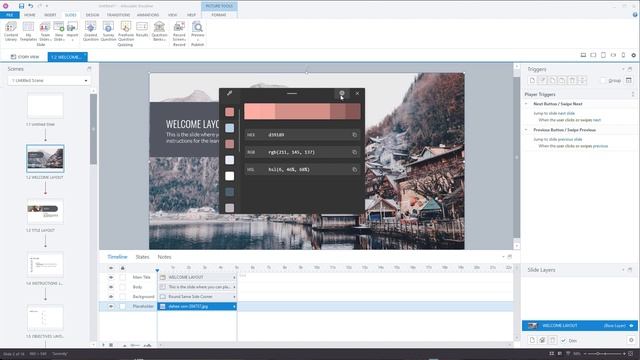Expand Round Same Side Corner object arrow
The width and height of the screenshot is (640, 360).
(234, 297)
